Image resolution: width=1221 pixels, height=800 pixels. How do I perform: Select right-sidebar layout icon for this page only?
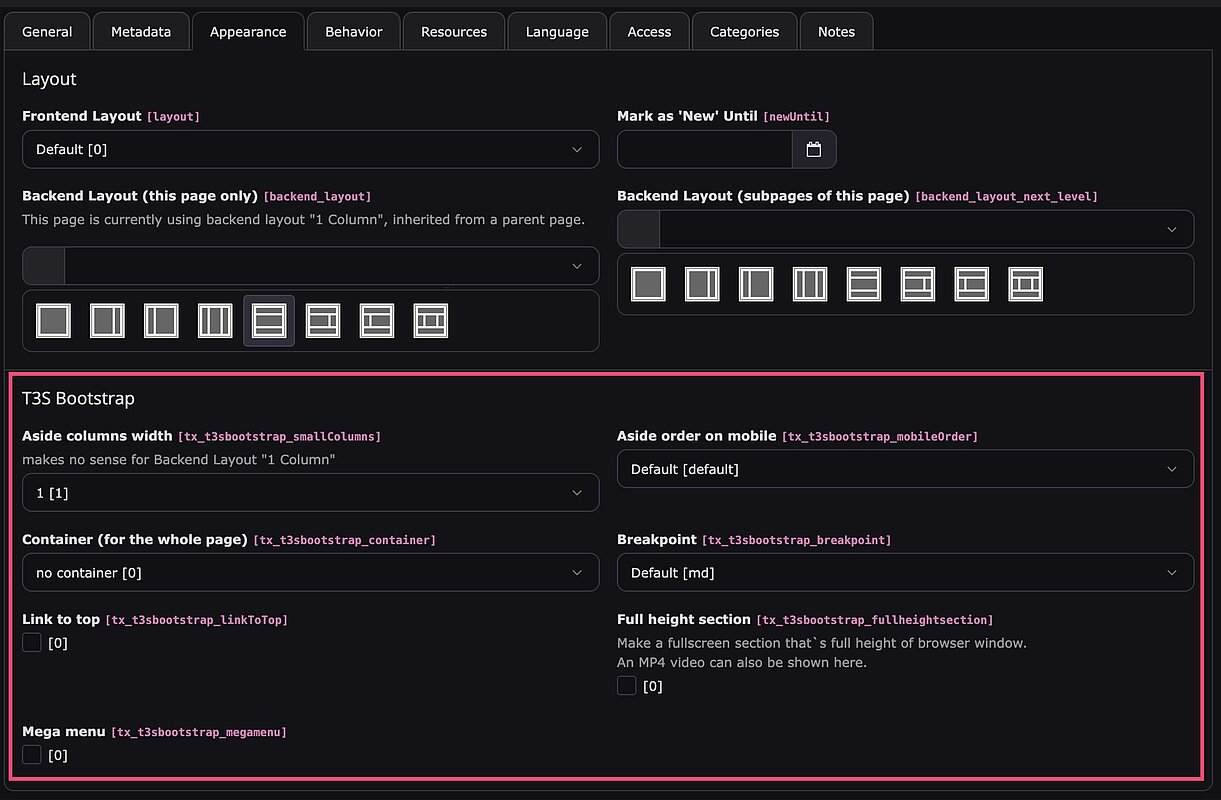[x=107, y=321]
